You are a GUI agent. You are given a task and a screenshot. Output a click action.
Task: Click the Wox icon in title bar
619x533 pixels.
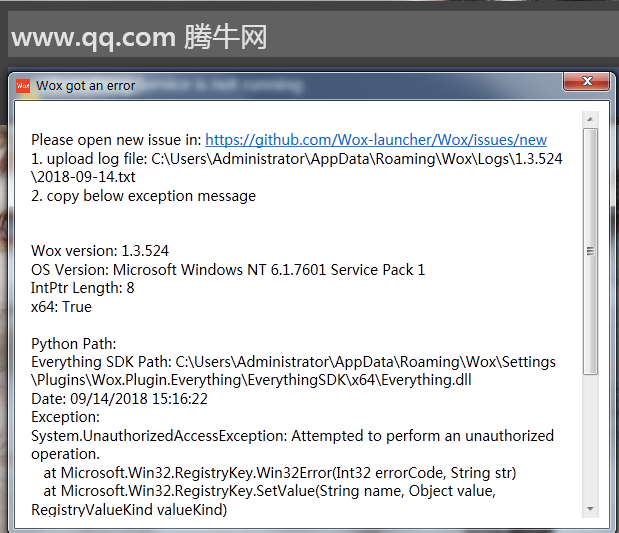pyautogui.click(x=23, y=86)
